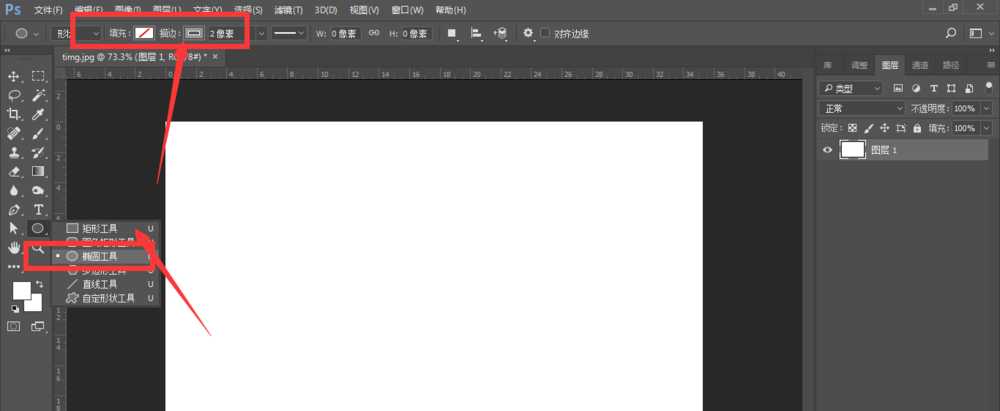The image size is (1000, 411).
Task: Click the 填充 fill color swatch
Action: pos(145,33)
